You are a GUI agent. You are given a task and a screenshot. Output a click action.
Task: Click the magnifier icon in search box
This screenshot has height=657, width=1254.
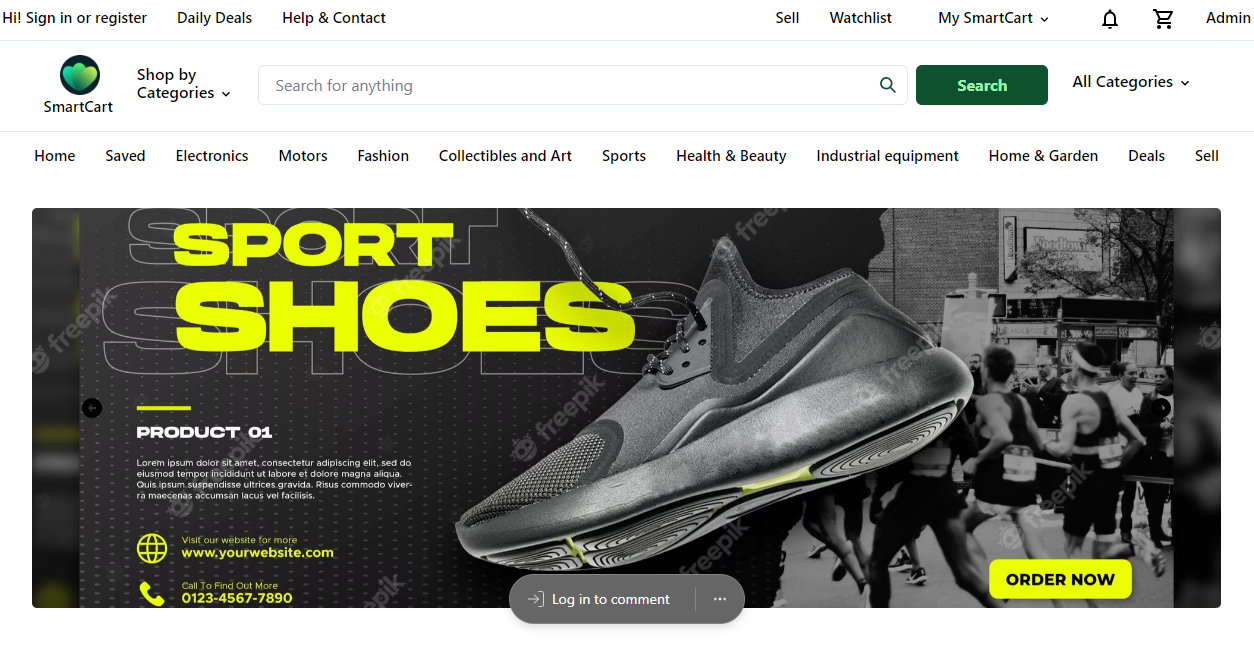coord(887,85)
